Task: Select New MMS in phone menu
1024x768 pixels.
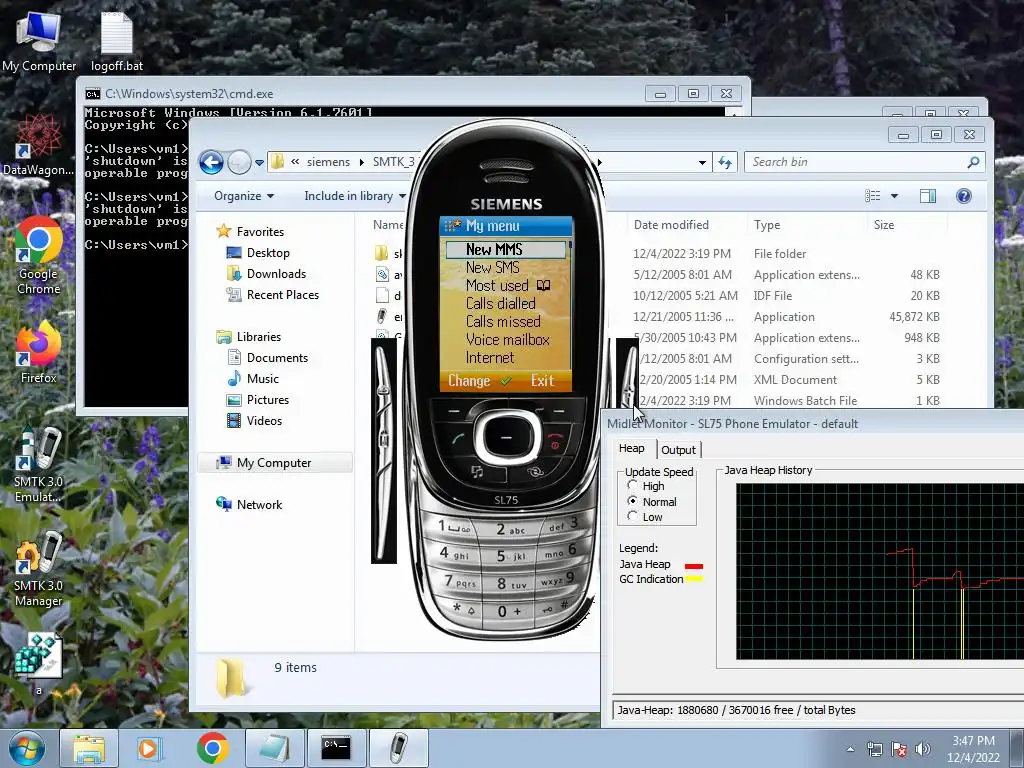Action: pyautogui.click(x=505, y=249)
